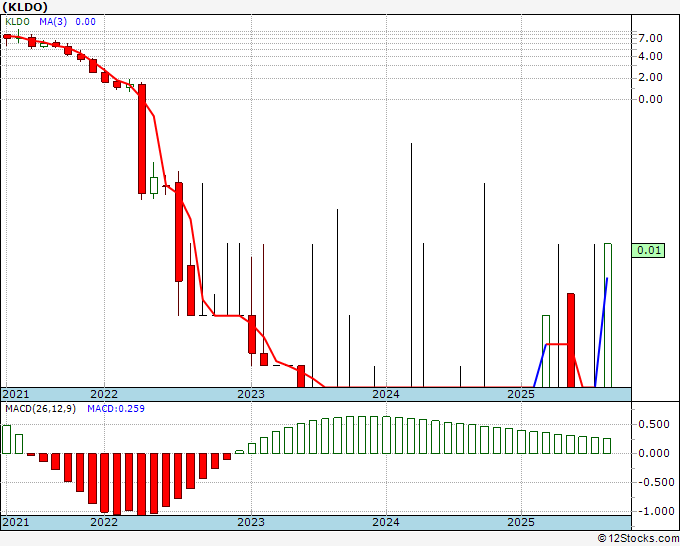Click the MACD:0.259 value label
The height and width of the screenshot is (546, 680).
point(116,409)
